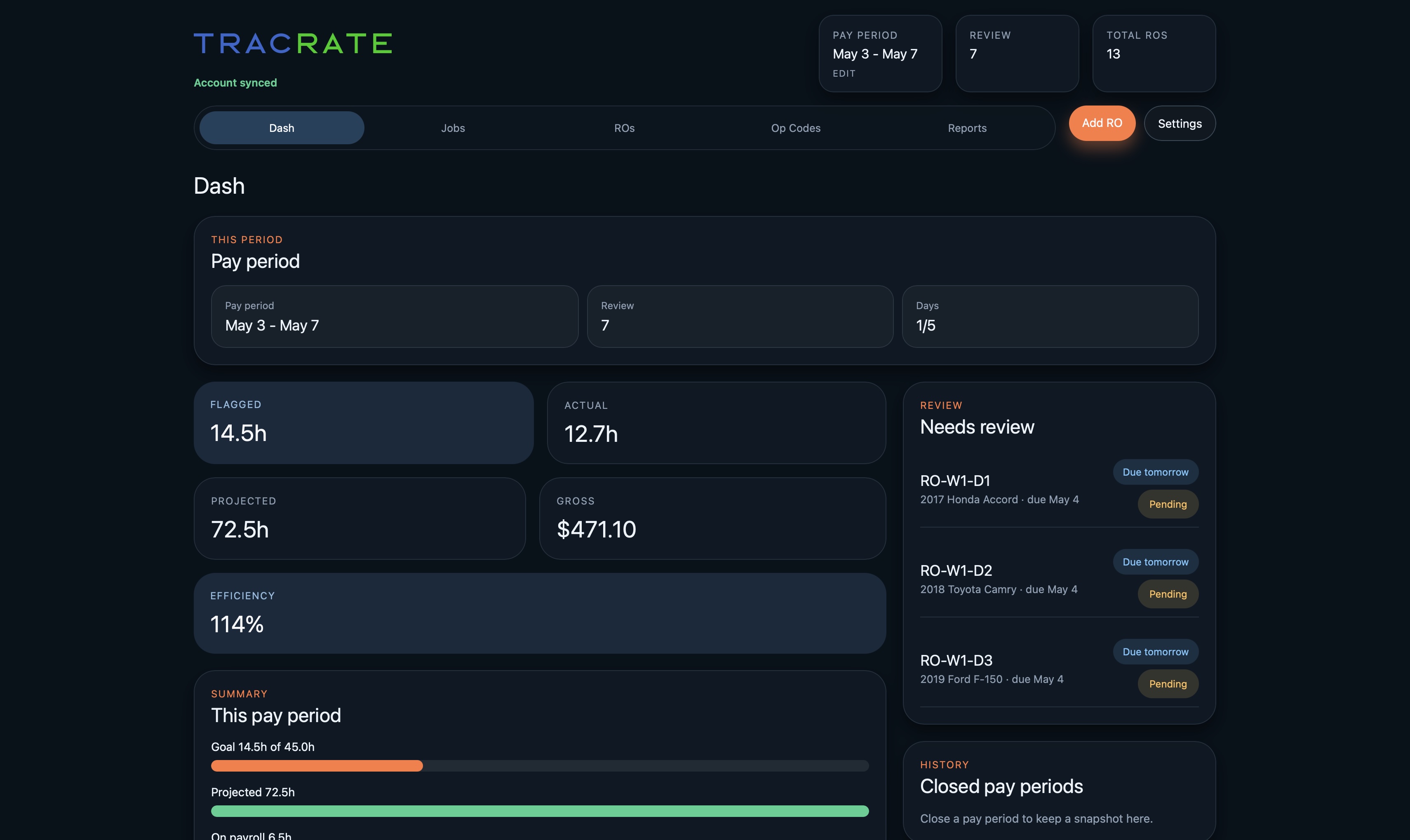The height and width of the screenshot is (840, 1410).
Task: Click the Review 7 tile in Pay period
Action: coord(740,317)
